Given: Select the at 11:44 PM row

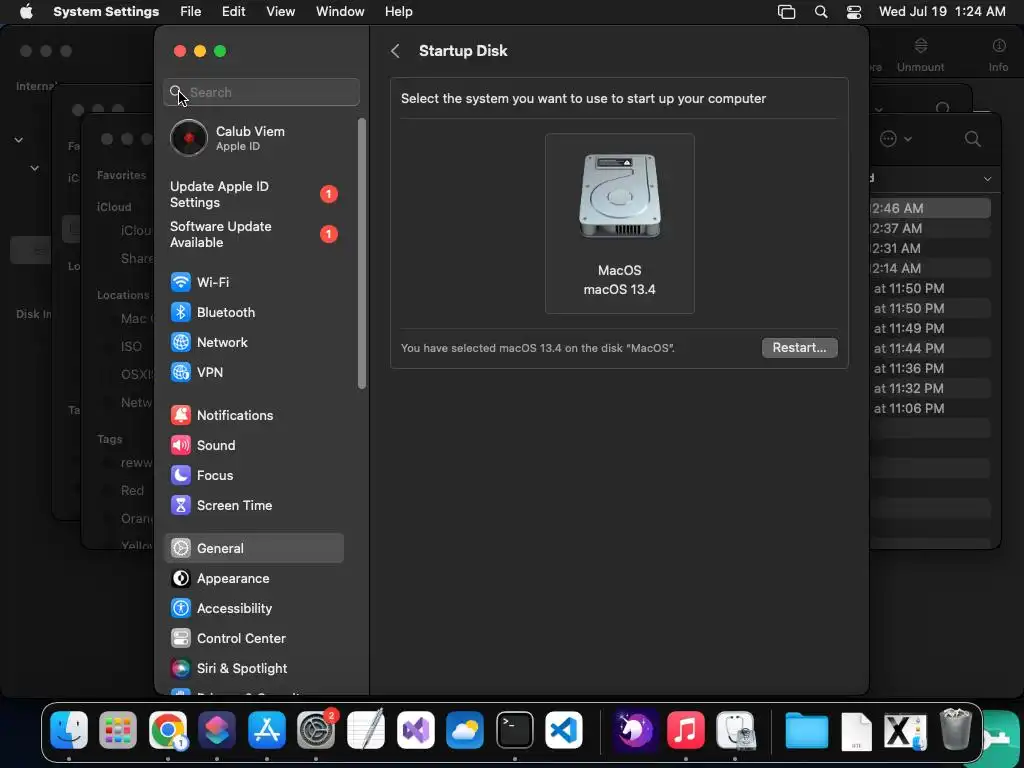Looking at the screenshot, I should (x=931, y=348).
